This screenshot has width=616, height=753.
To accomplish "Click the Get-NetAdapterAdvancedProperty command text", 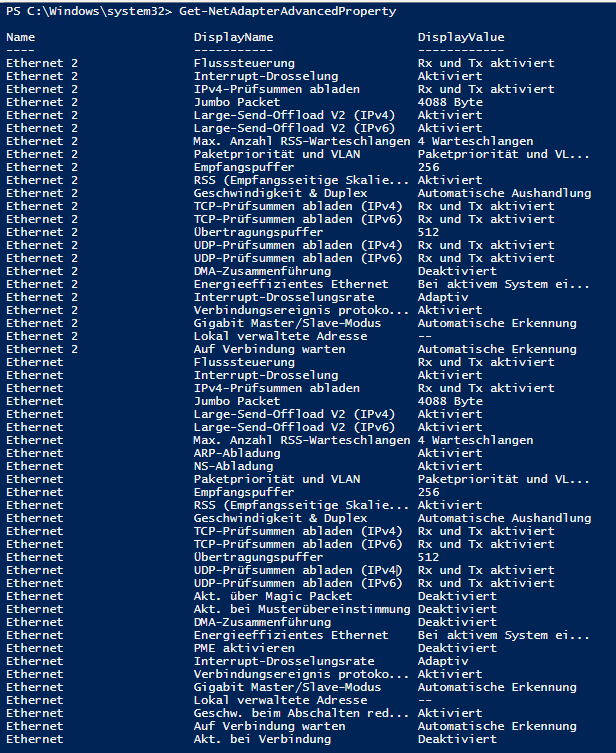I will coord(288,11).
